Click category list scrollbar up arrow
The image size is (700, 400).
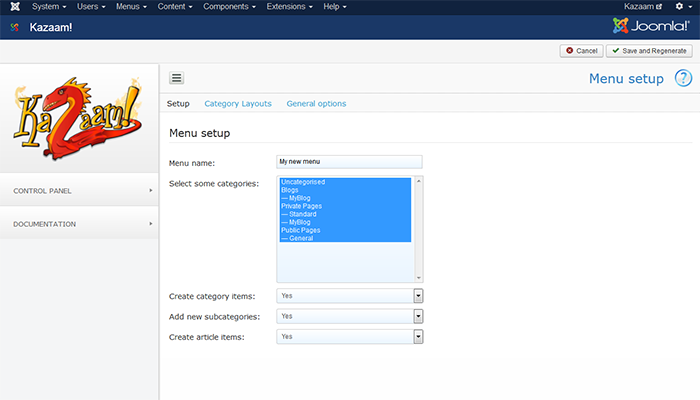pos(419,181)
